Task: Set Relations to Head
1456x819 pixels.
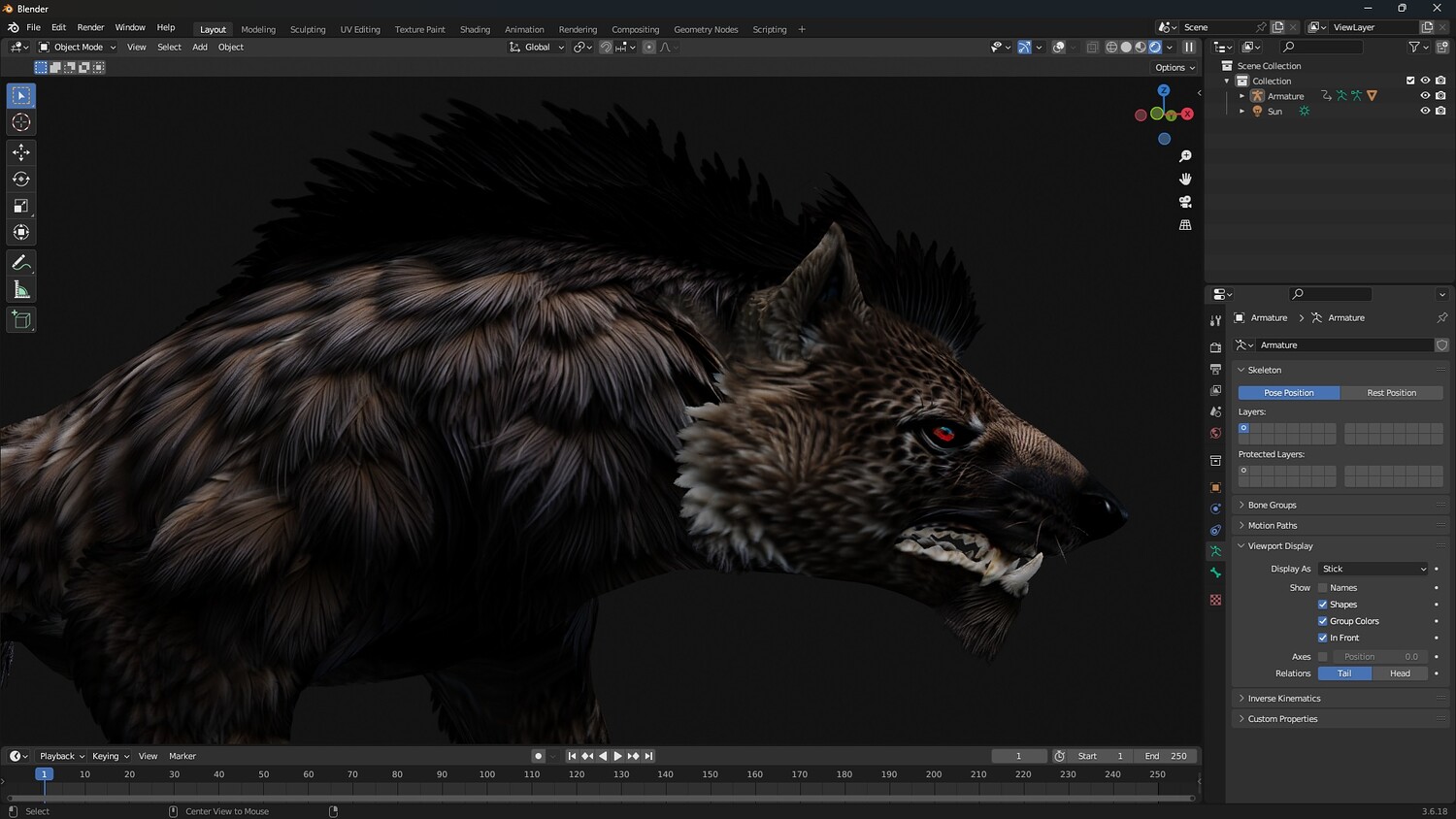Action: (x=1400, y=673)
